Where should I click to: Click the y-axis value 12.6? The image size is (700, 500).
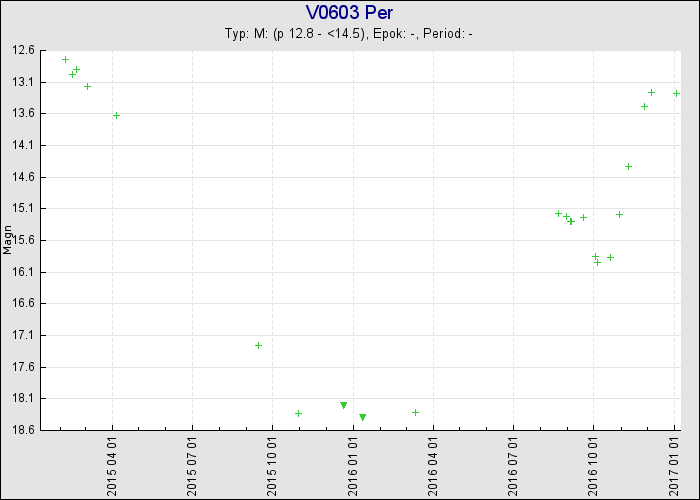coord(23,50)
